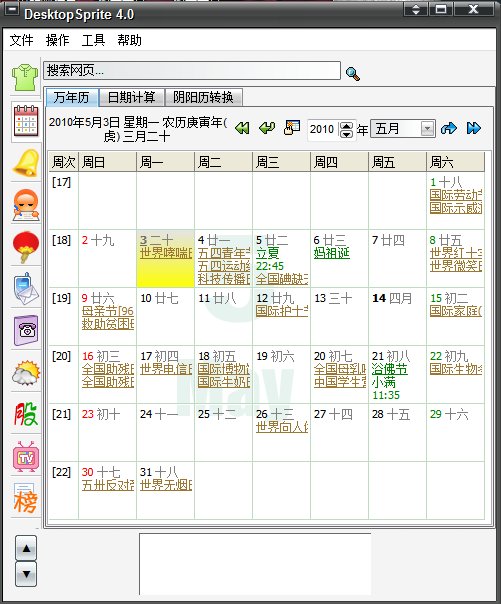Increase the year with spinner up arrow

(x=347, y=126)
